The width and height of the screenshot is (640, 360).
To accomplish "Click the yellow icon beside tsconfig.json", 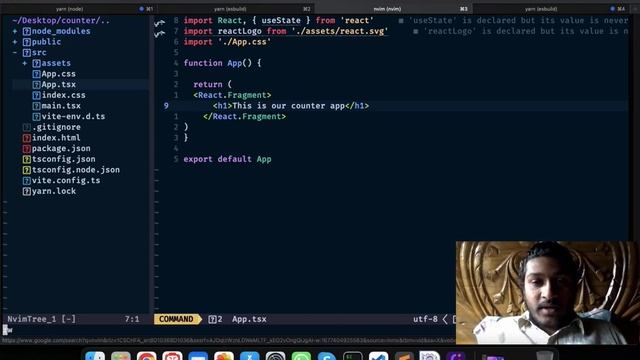I will (x=27, y=159).
